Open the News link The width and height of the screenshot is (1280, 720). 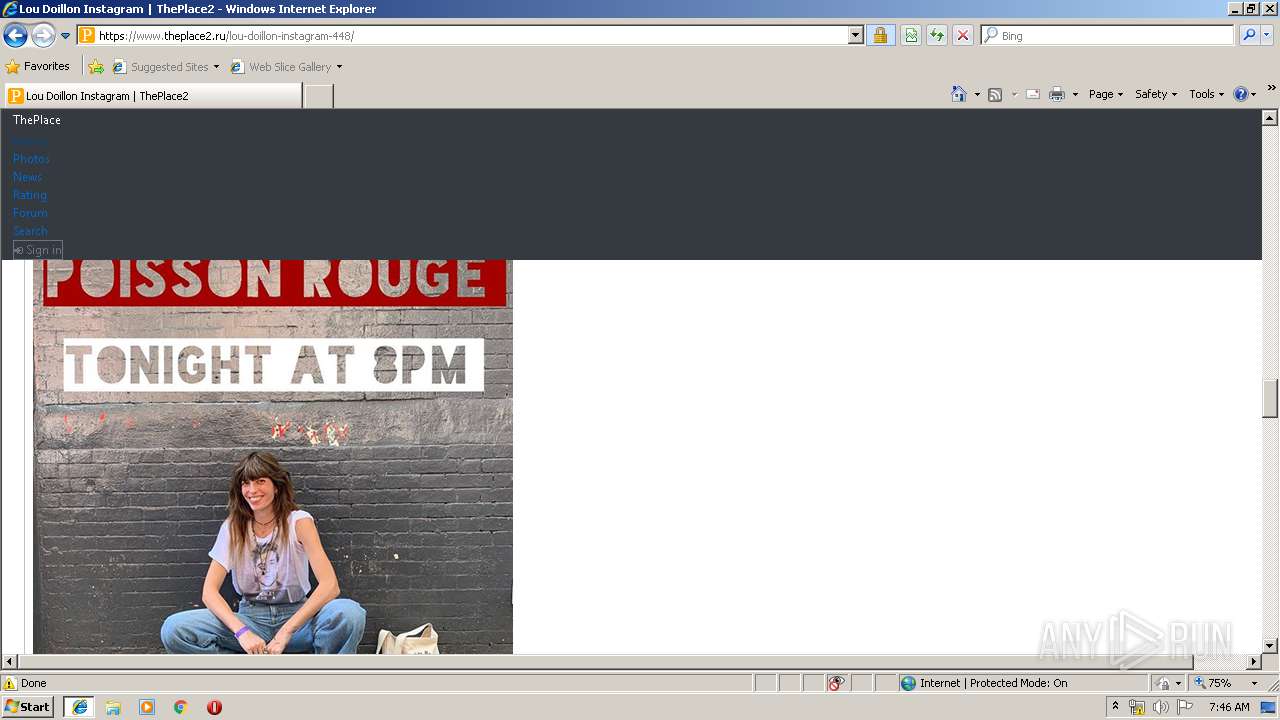[27, 177]
